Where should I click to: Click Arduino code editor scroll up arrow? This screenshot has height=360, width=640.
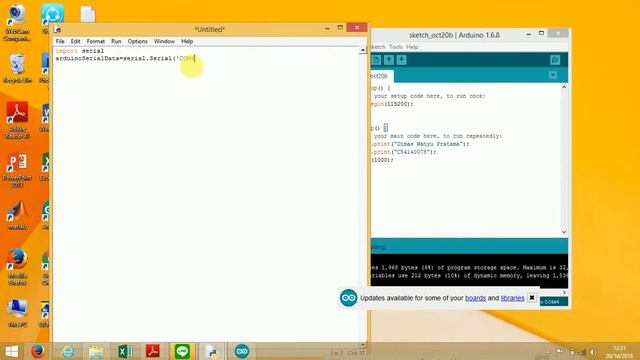point(564,87)
